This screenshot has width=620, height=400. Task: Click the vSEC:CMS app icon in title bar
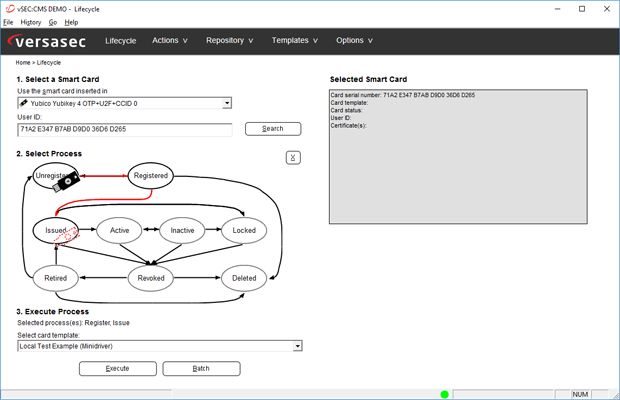click(10, 9)
